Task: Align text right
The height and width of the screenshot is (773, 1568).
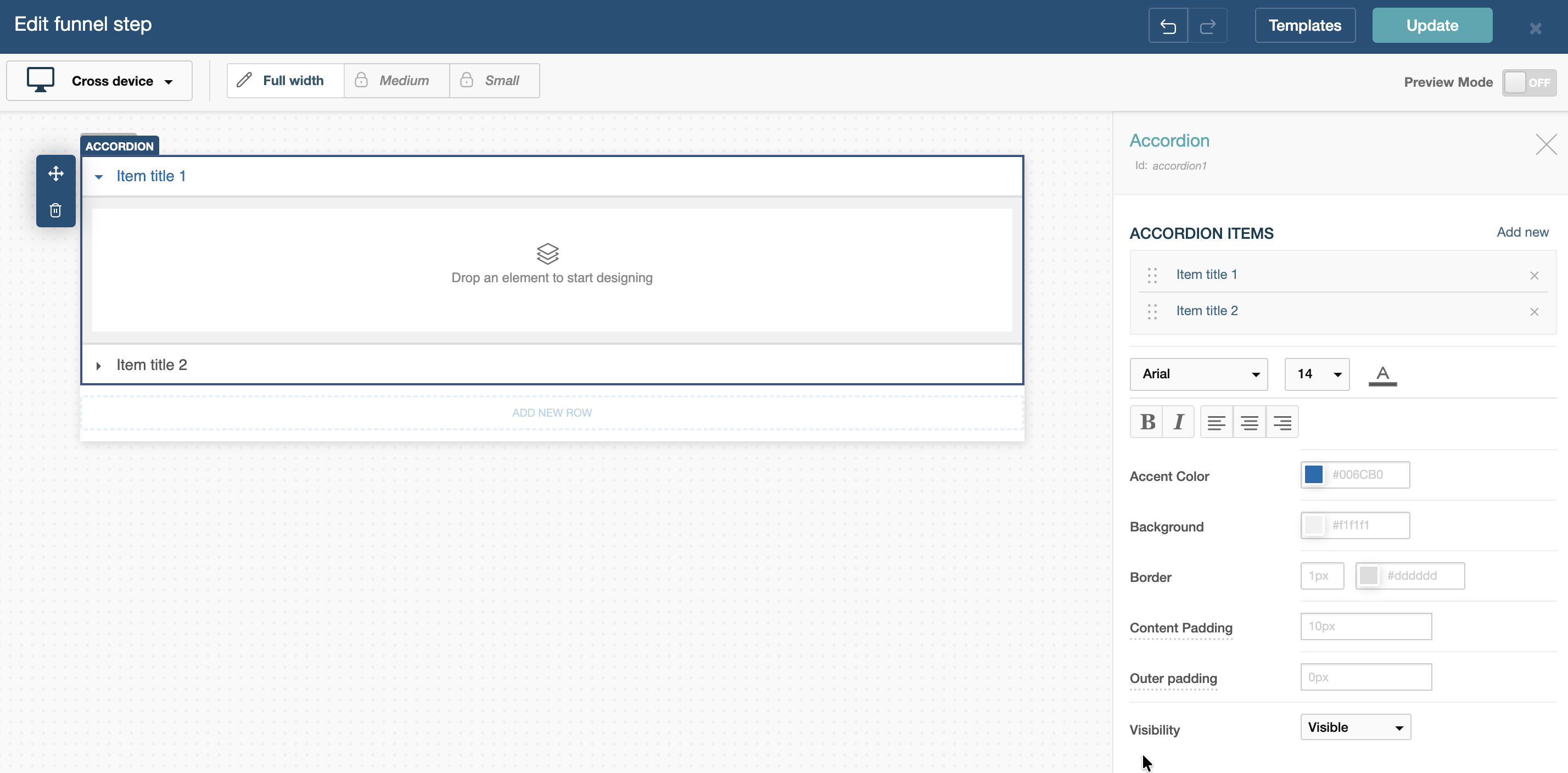Action: [x=1282, y=422]
